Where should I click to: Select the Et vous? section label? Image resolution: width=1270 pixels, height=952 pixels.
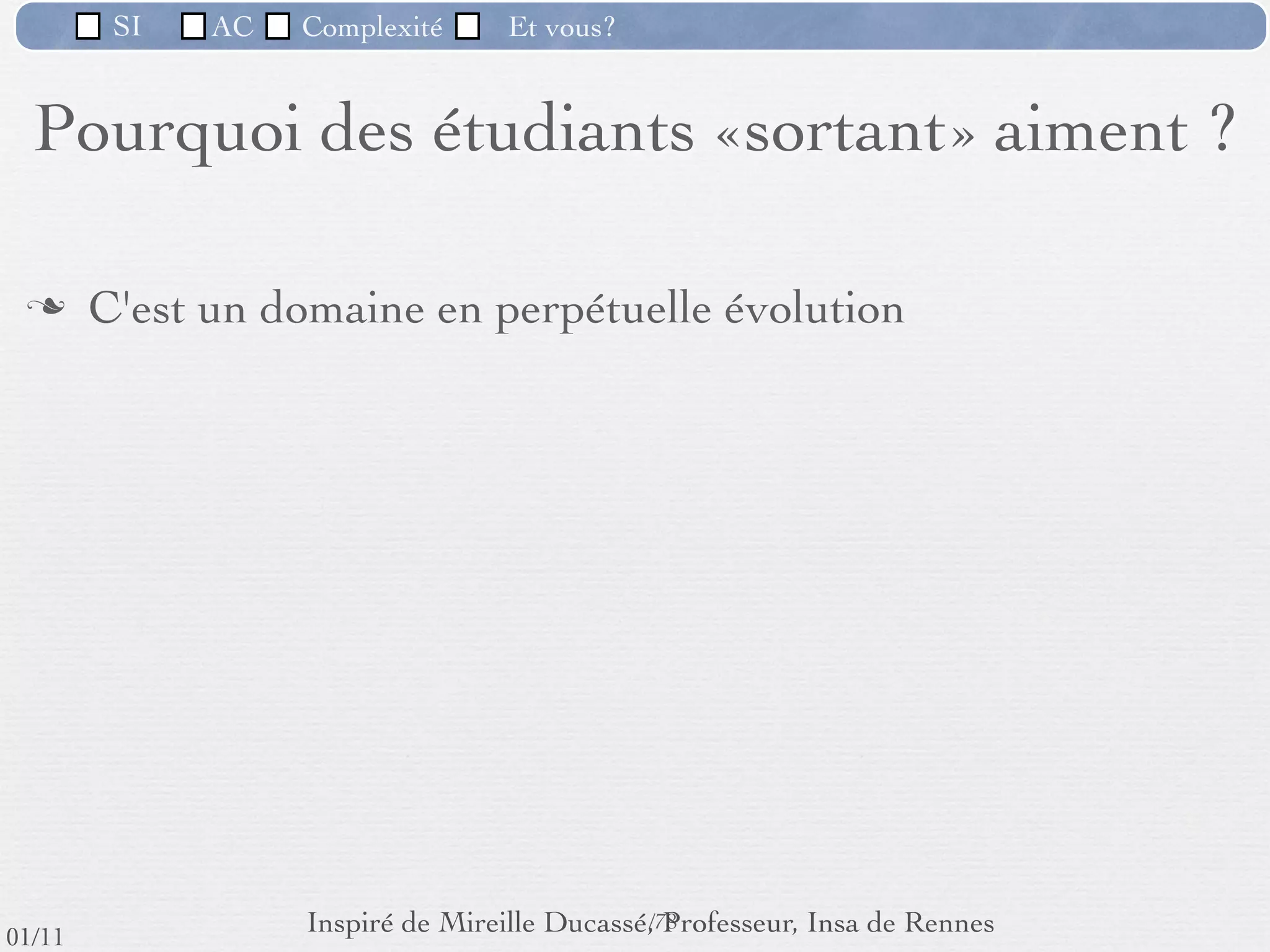[x=562, y=27]
